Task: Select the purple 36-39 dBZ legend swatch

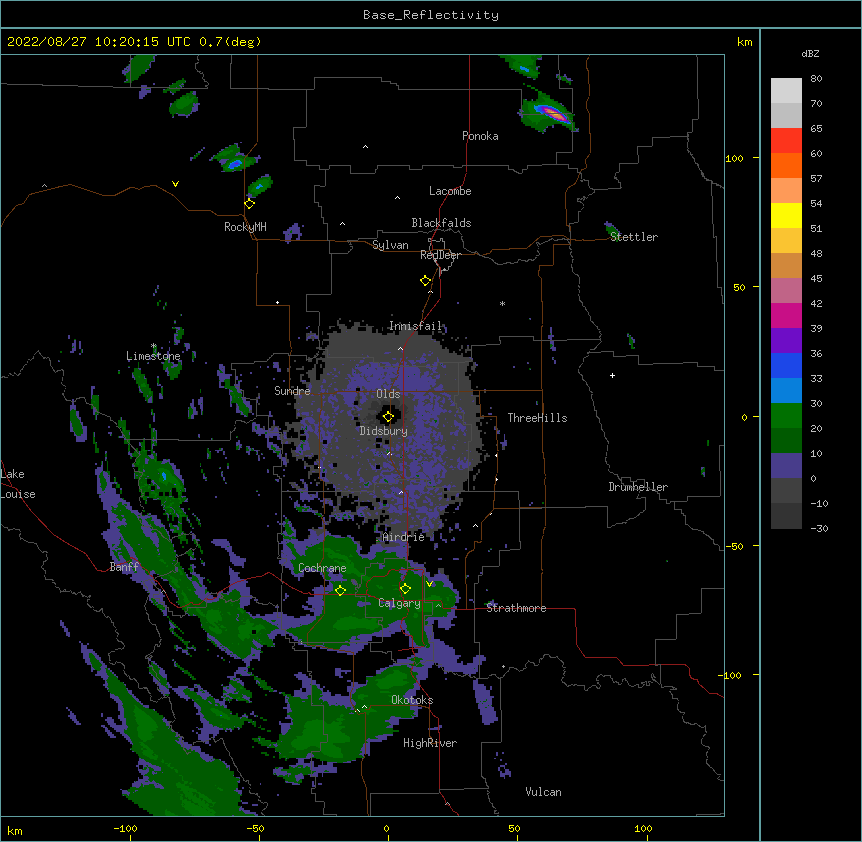Action: 786,341
